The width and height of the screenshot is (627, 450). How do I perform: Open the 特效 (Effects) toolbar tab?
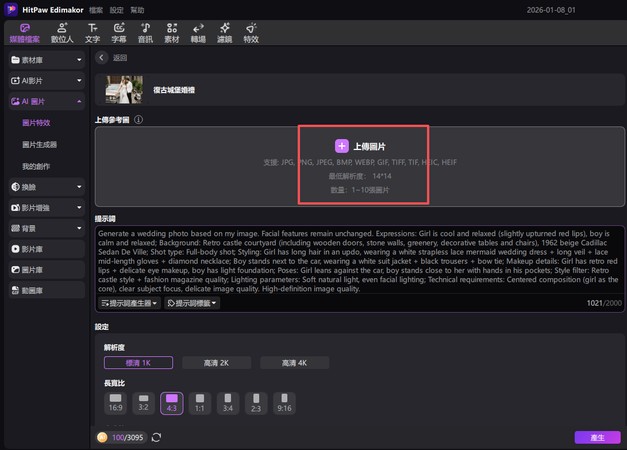pyautogui.click(x=251, y=33)
